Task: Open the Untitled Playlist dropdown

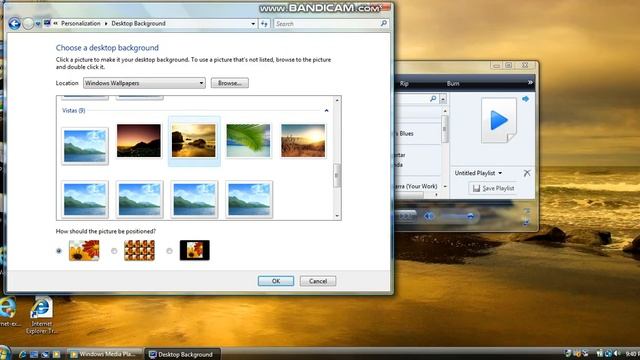Action: (478, 173)
